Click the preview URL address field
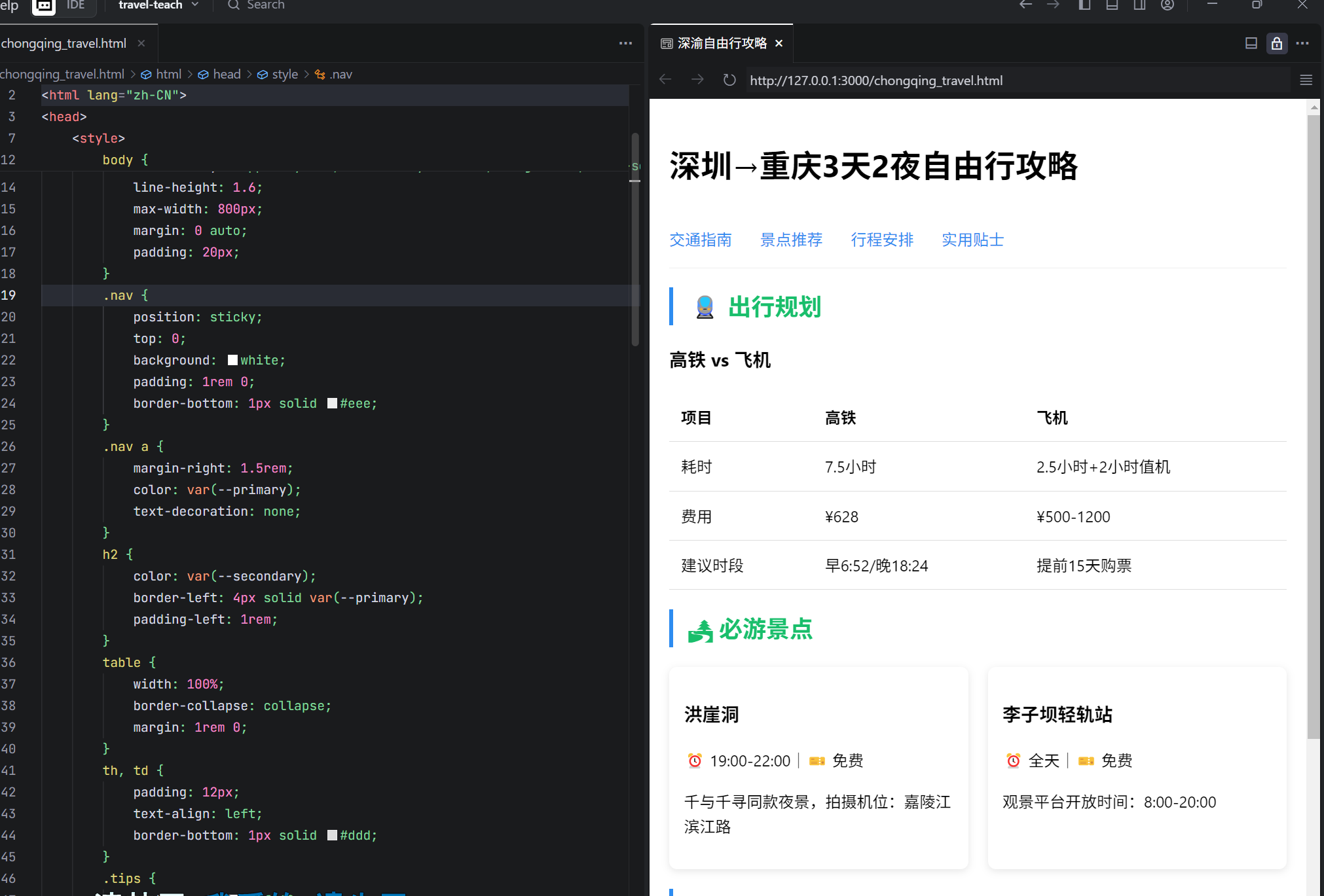Viewport: 1324px width, 896px height. click(x=1017, y=81)
